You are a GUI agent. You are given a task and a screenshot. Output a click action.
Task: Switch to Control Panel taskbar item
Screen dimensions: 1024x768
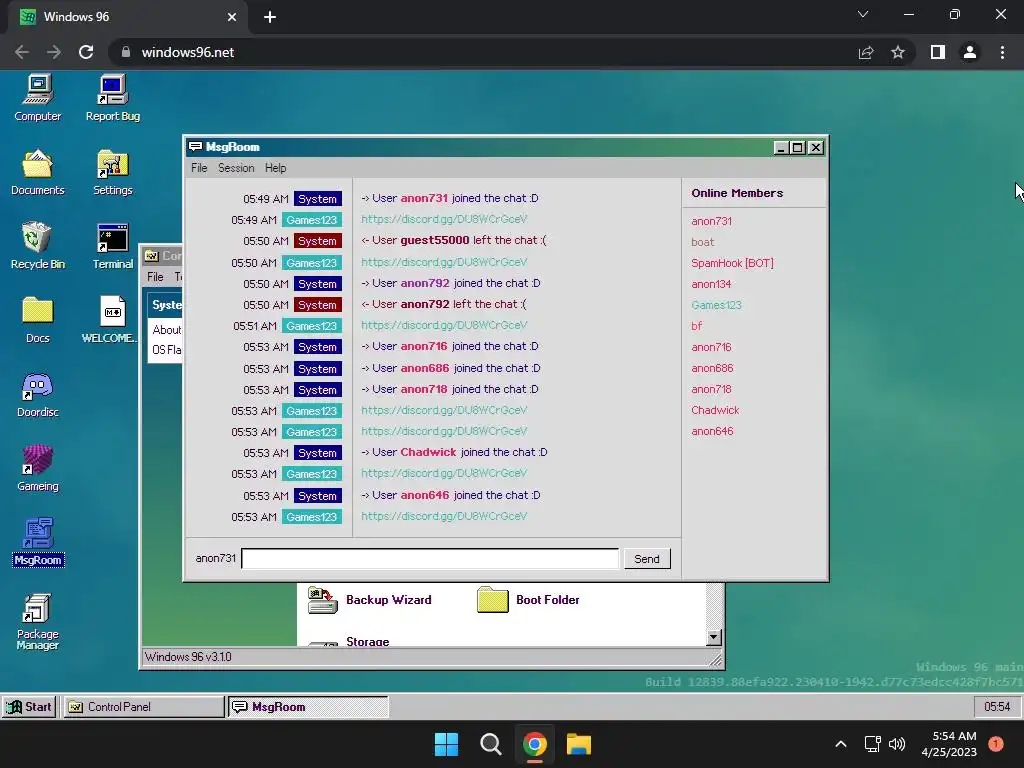pos(143,707)
